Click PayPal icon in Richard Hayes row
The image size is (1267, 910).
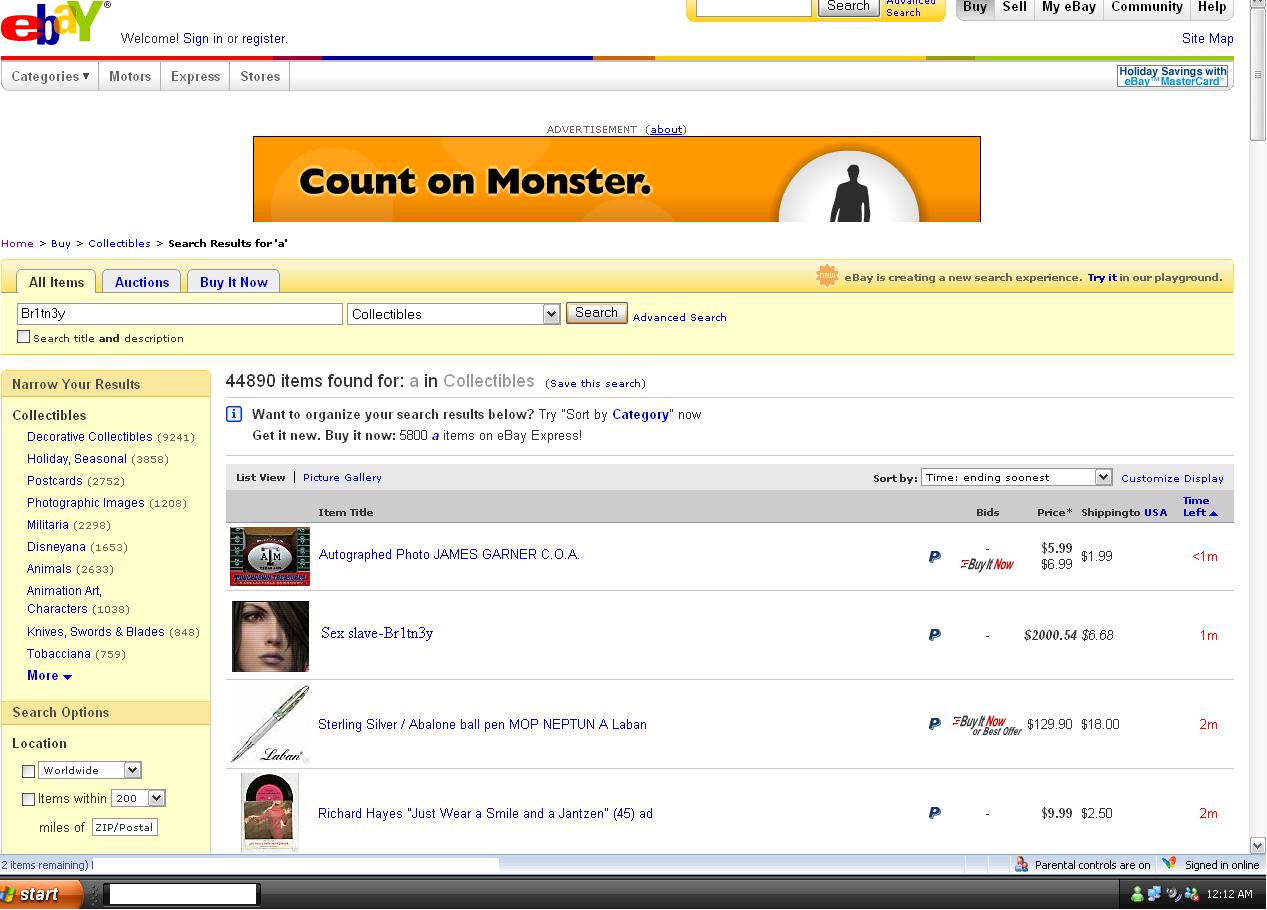tap(934, 812)
